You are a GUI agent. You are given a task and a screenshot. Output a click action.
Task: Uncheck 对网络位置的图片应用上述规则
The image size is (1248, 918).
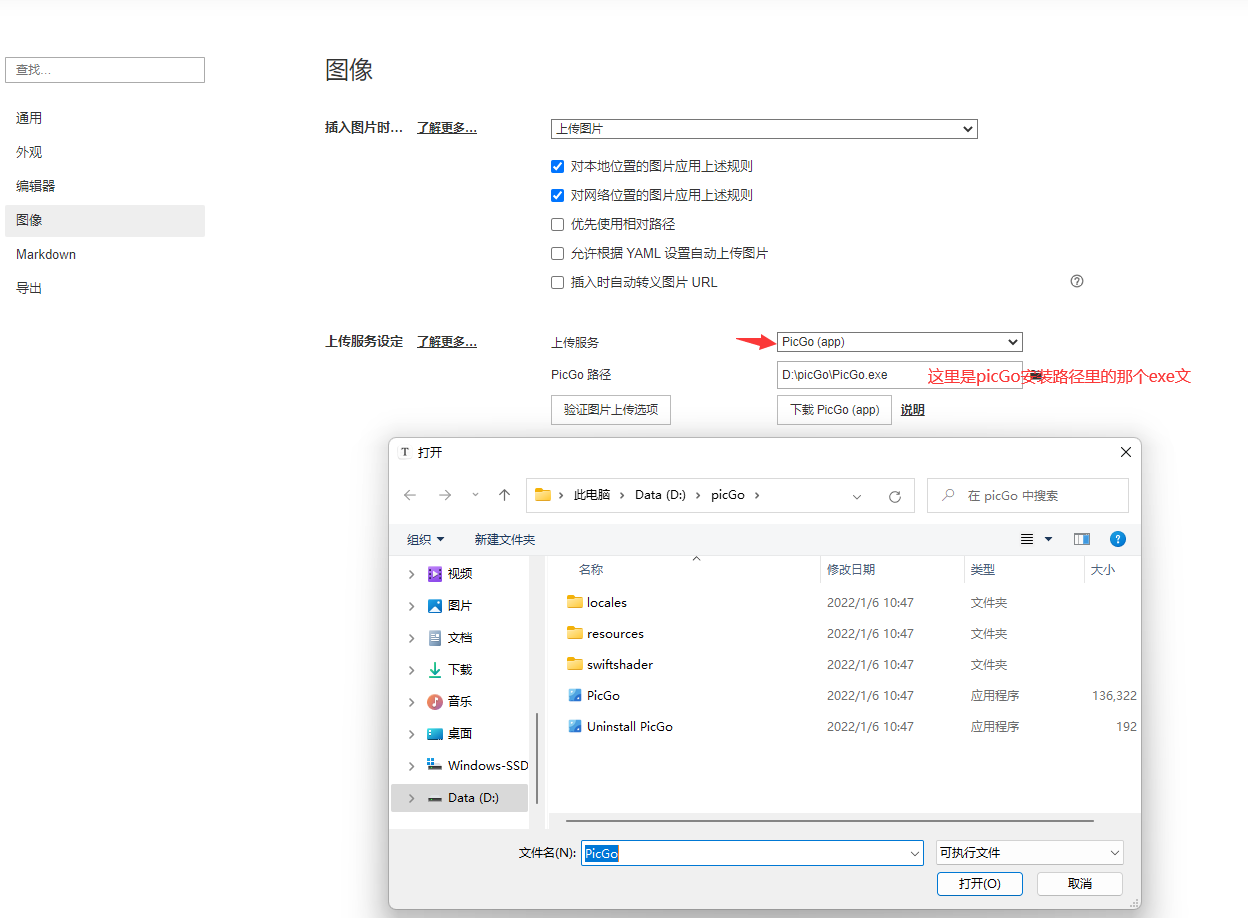coord(558,195)
